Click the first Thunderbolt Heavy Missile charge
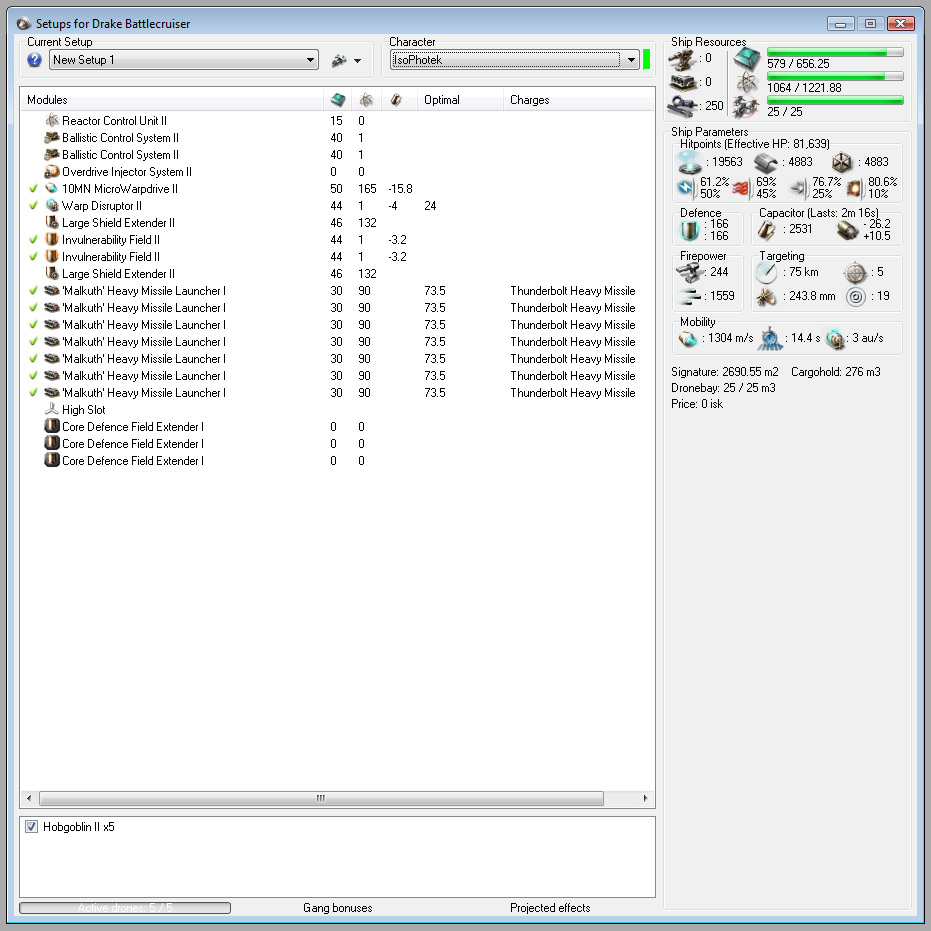The height and width of the screenshot is (931, 931). pyautogui.click(x=572, y=291)
